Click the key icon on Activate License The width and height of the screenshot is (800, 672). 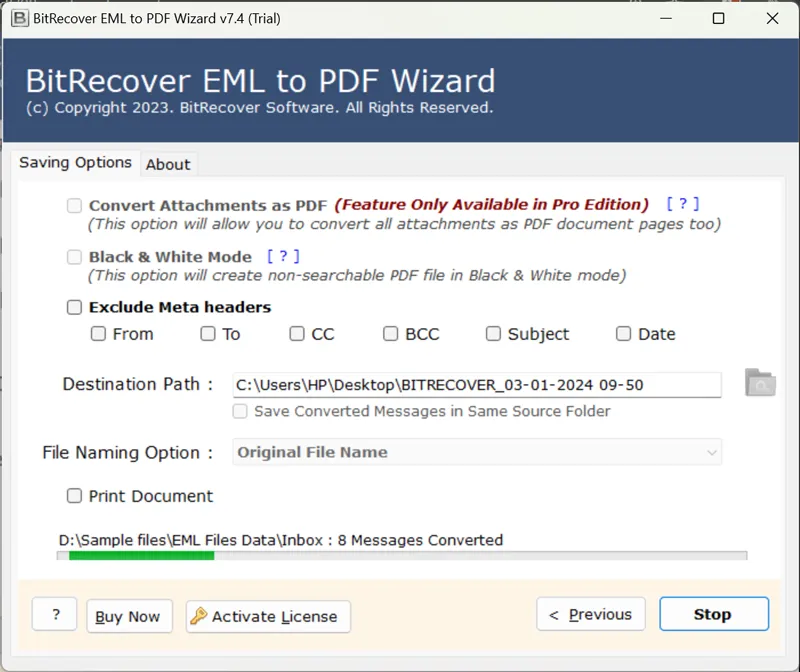click(198, 616)
